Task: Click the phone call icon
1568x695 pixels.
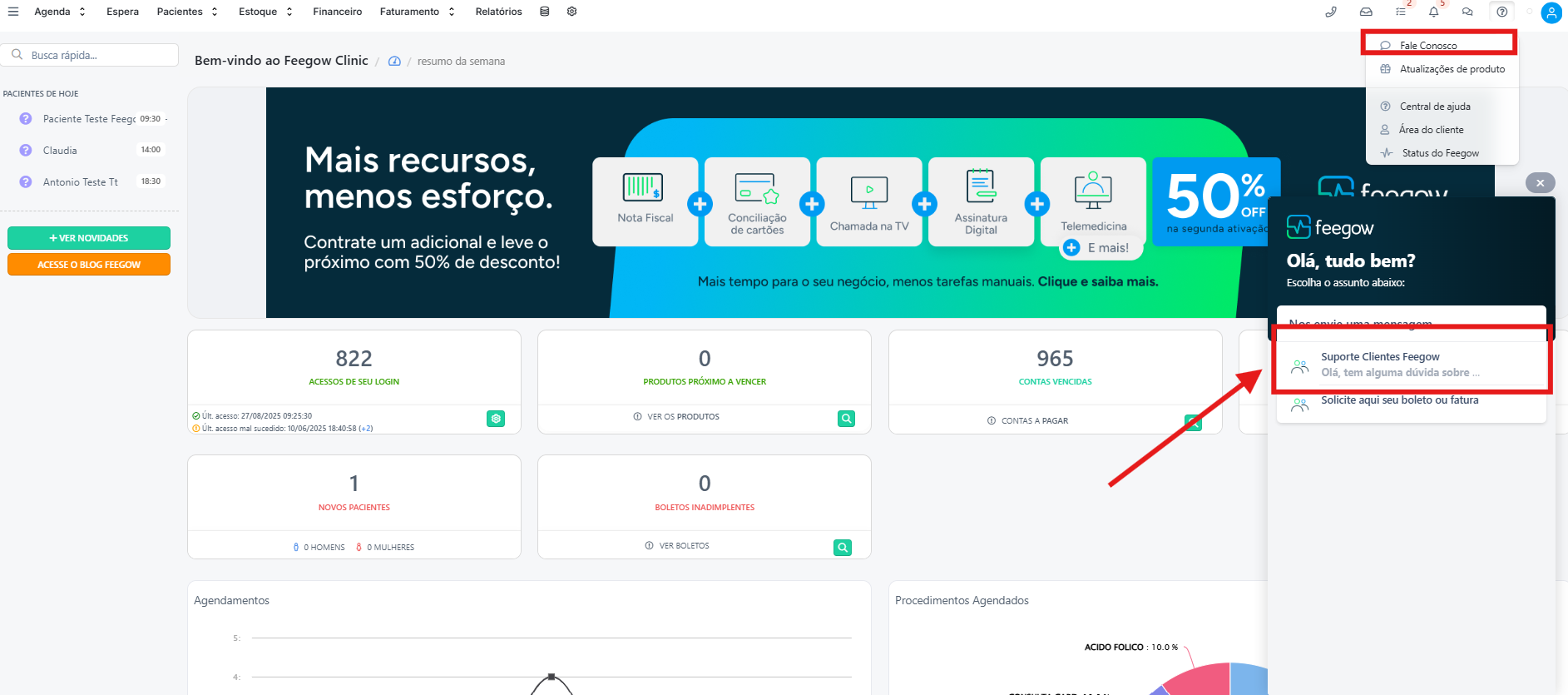Action: pyautogui.click(x=1331, y=12)
